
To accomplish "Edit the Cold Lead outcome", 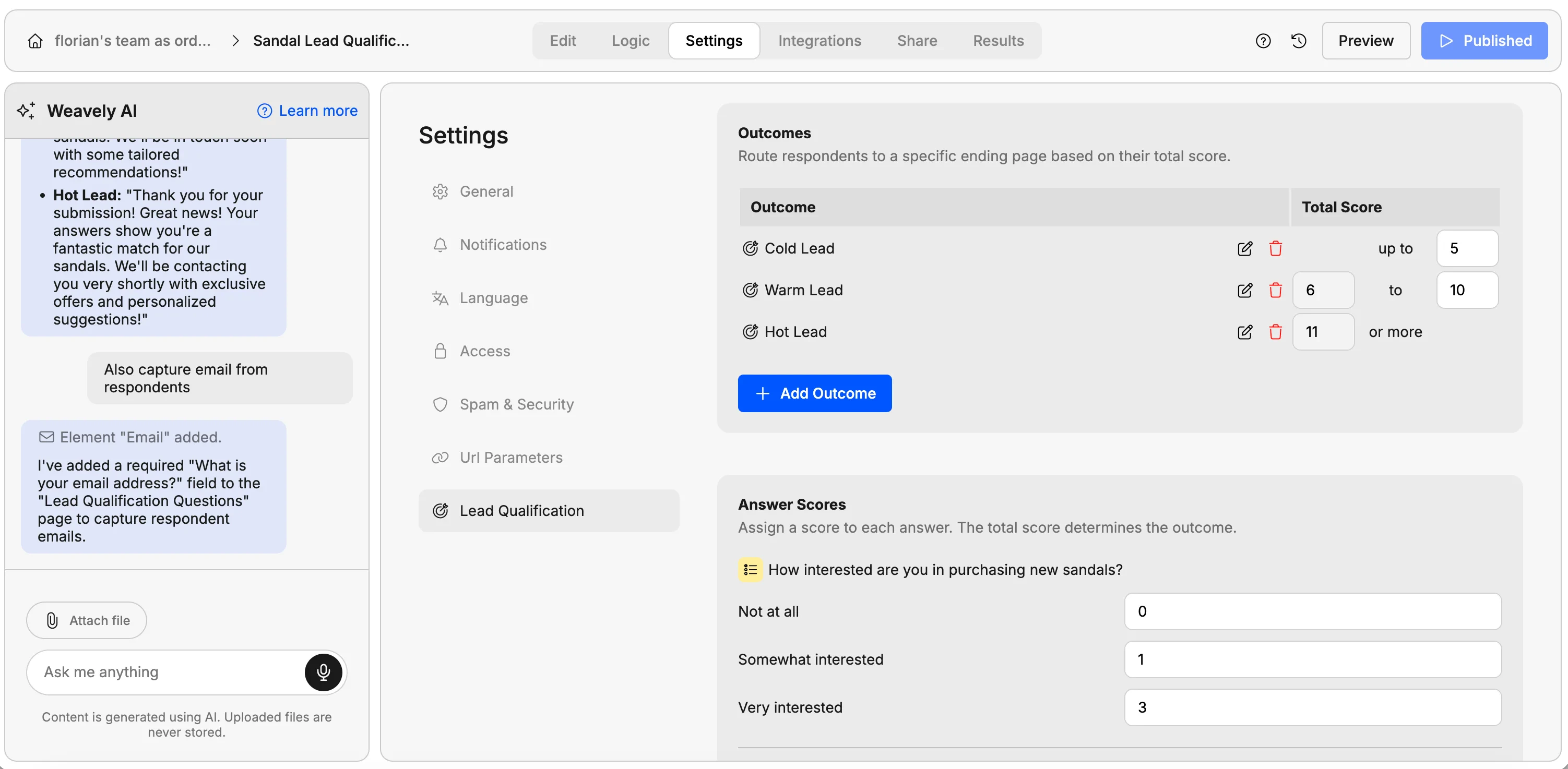I will [x=1245, y=249].
